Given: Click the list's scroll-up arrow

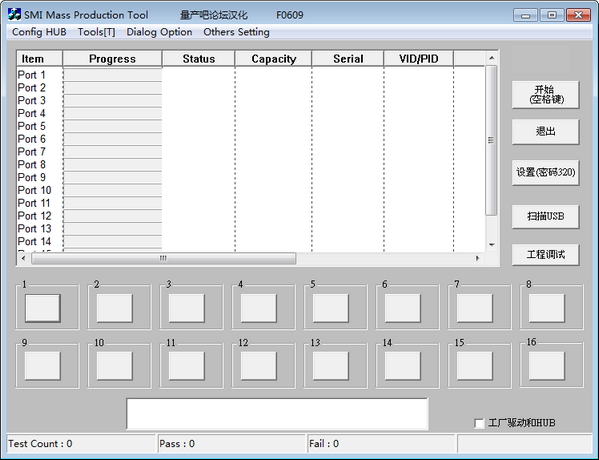Looking at the screenshot, I should [x=492, y=58].
